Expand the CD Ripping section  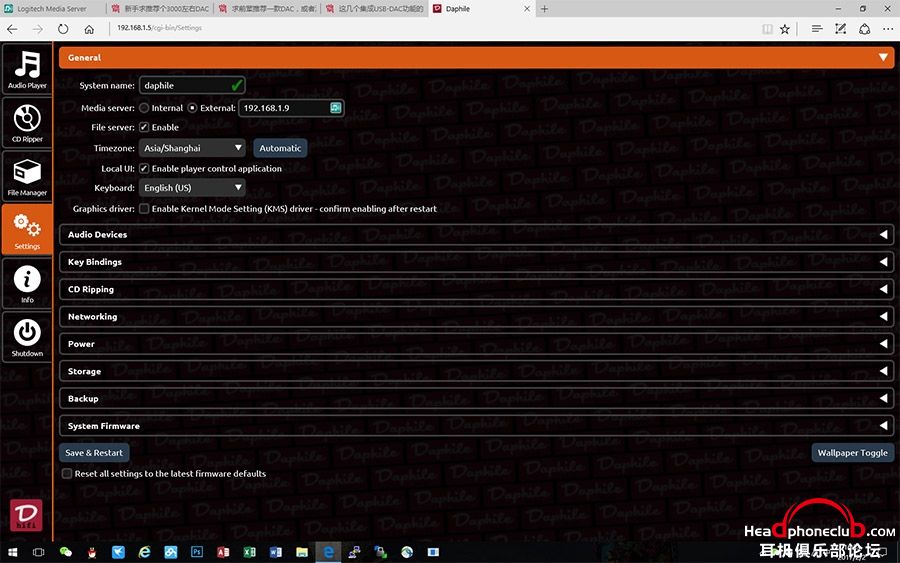(476, 289)
